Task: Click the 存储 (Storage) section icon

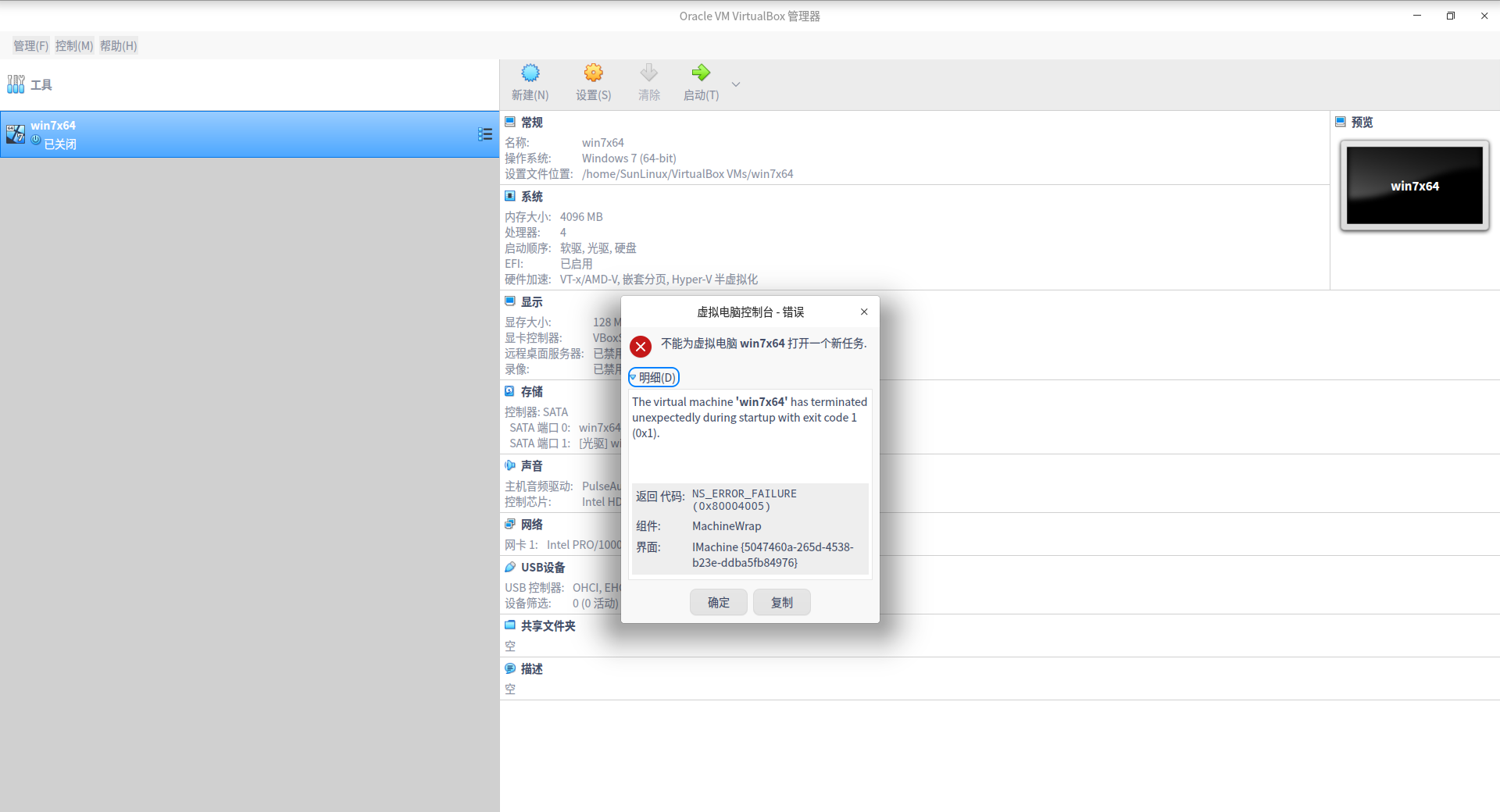Action: pyautogui.click(x=510, y=391)
